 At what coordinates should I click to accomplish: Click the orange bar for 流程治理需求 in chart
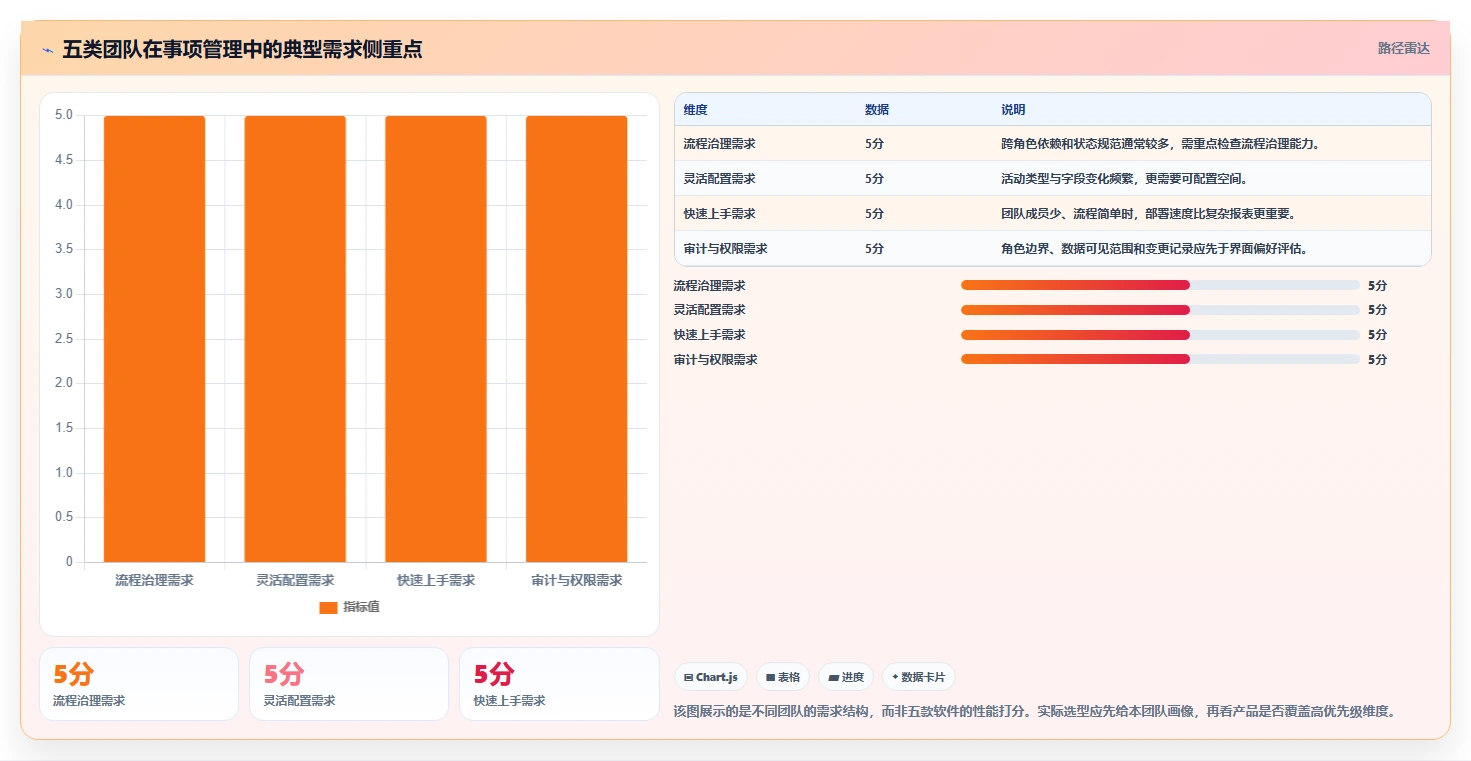[x=155, y=338]
